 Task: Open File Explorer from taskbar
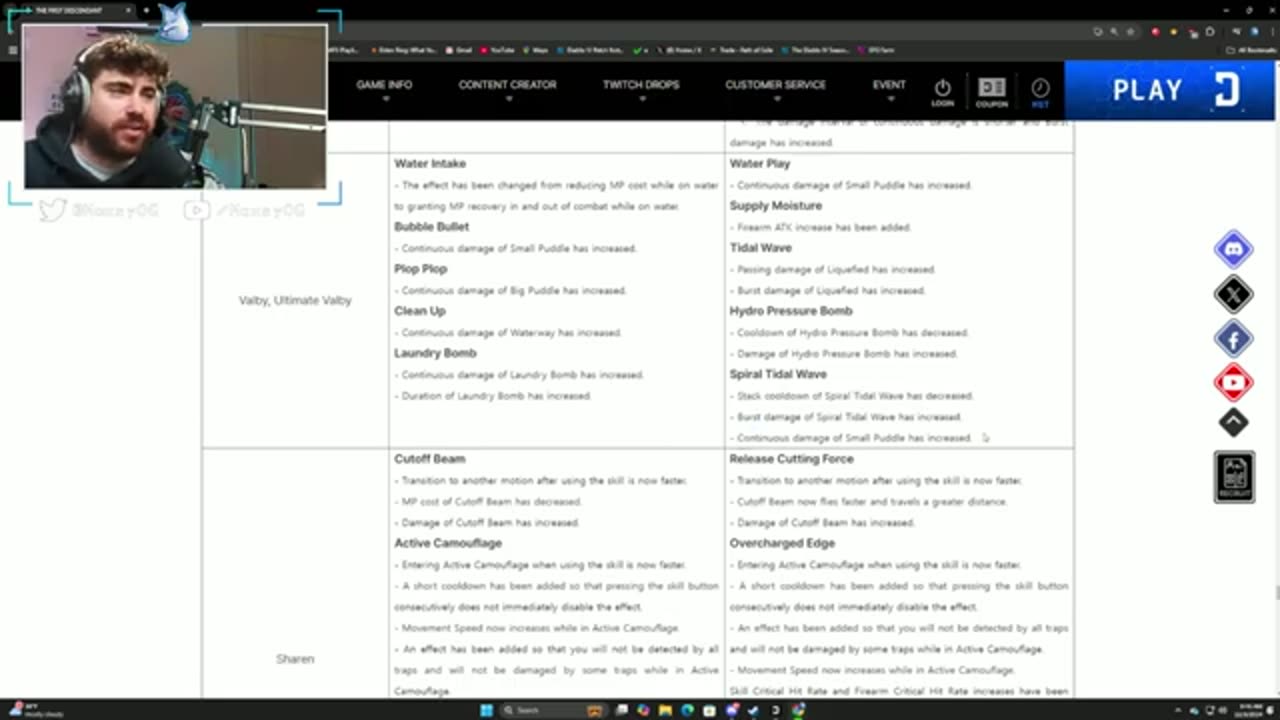click(x=665, y=710)
